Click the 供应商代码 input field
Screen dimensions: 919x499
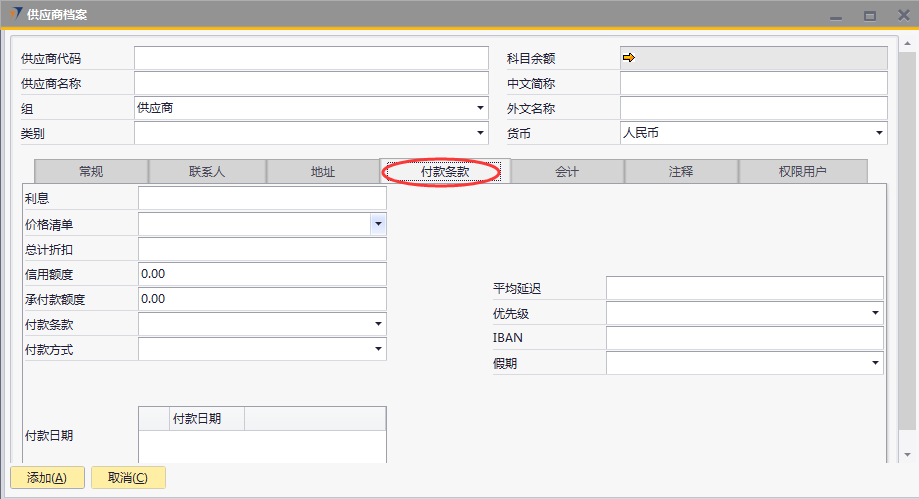pos(311,59)
